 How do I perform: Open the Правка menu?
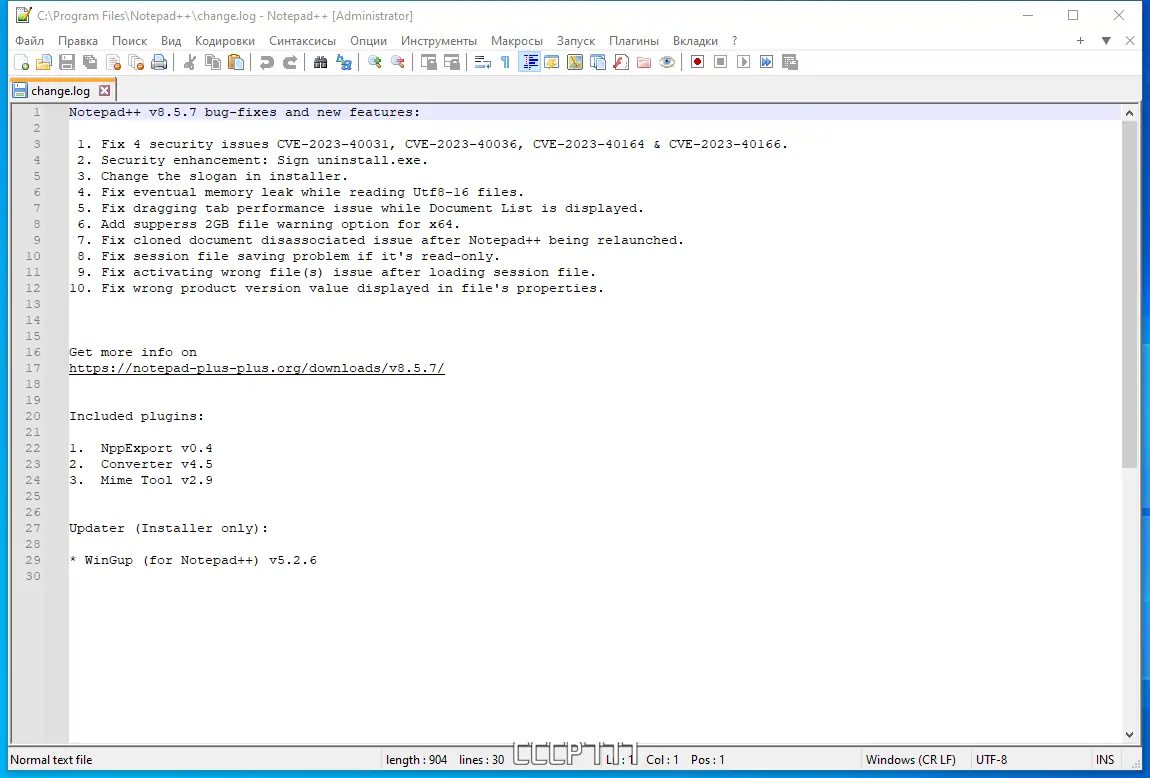[78, 41]
